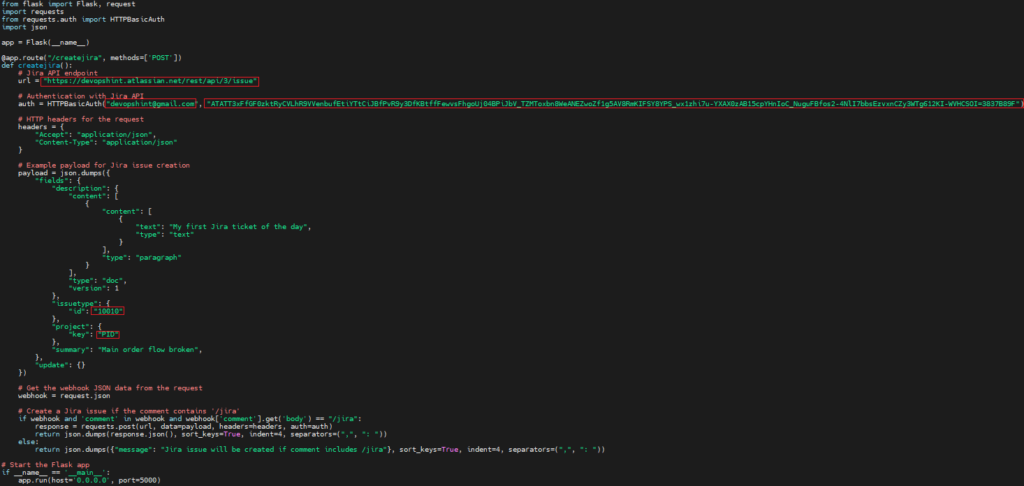Click the "project": { line

click(76, 326)
